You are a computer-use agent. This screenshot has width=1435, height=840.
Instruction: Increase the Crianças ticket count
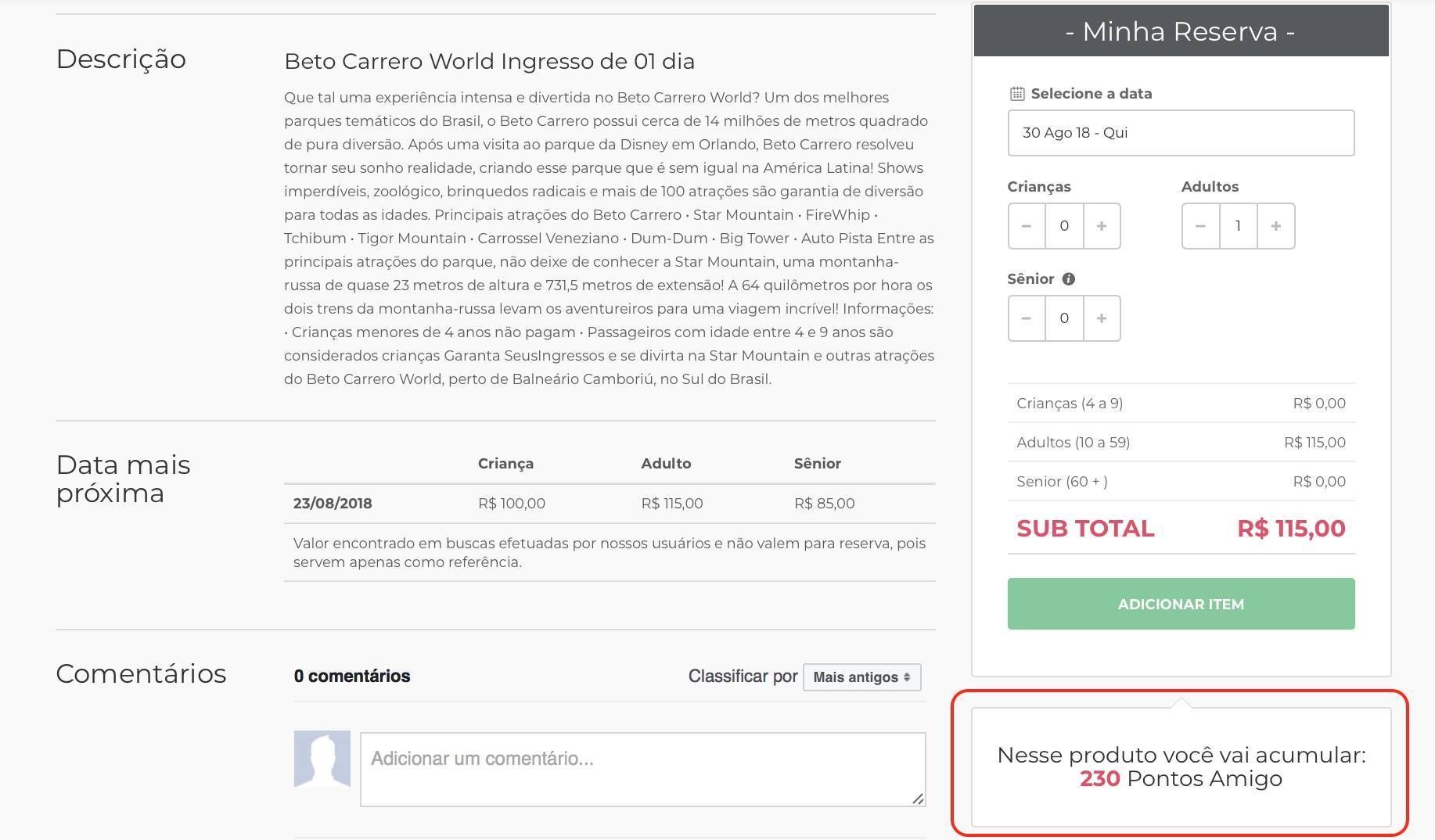coord(1102,226)
